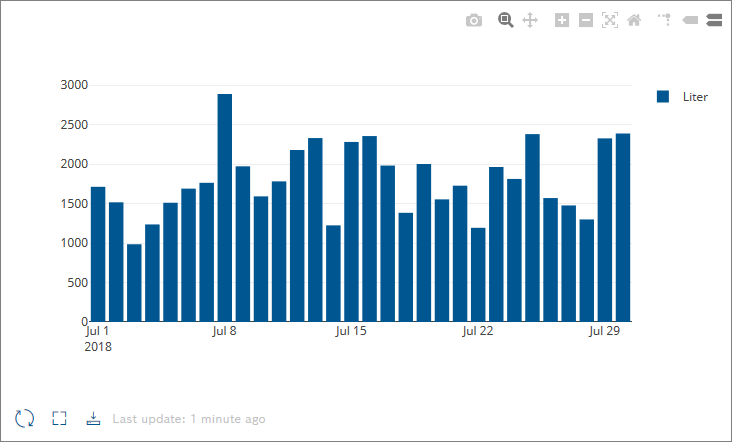This screenshot has width=732, height=442.
Task: Select the Zoom magnifier tool
Action: tap(506, 20)
